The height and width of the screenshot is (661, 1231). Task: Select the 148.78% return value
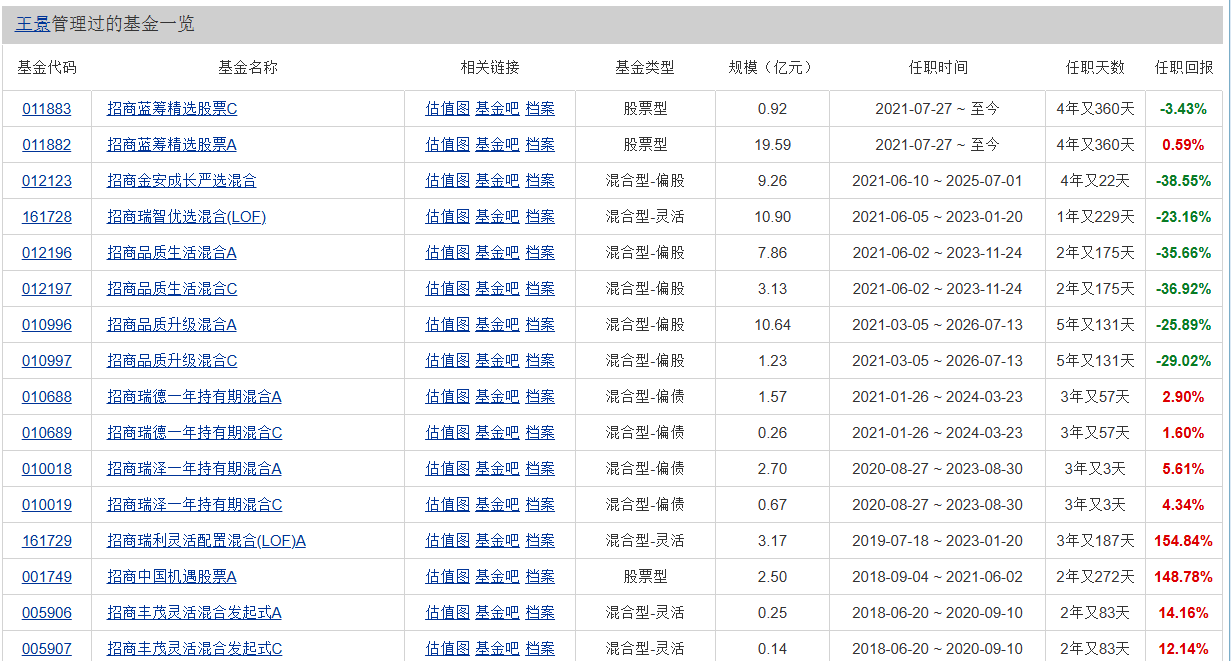click(1183, 577)
